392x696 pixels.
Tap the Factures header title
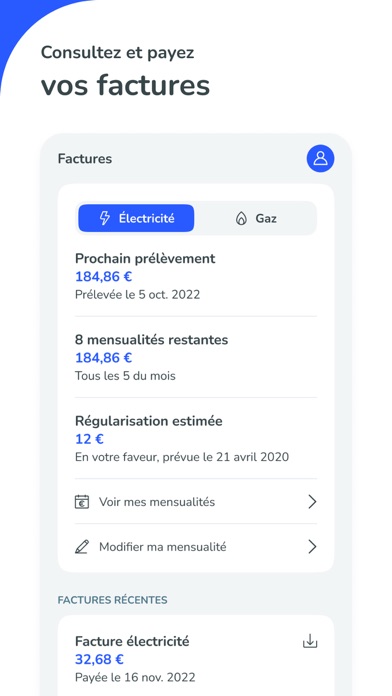85,158
